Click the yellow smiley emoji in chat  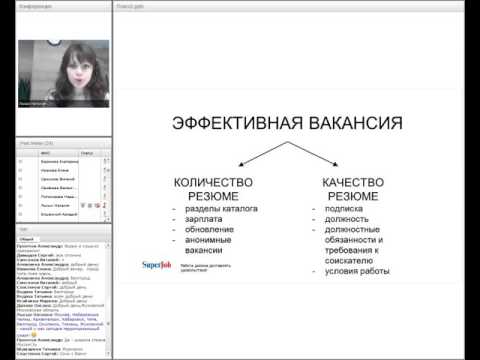(34, 334)
